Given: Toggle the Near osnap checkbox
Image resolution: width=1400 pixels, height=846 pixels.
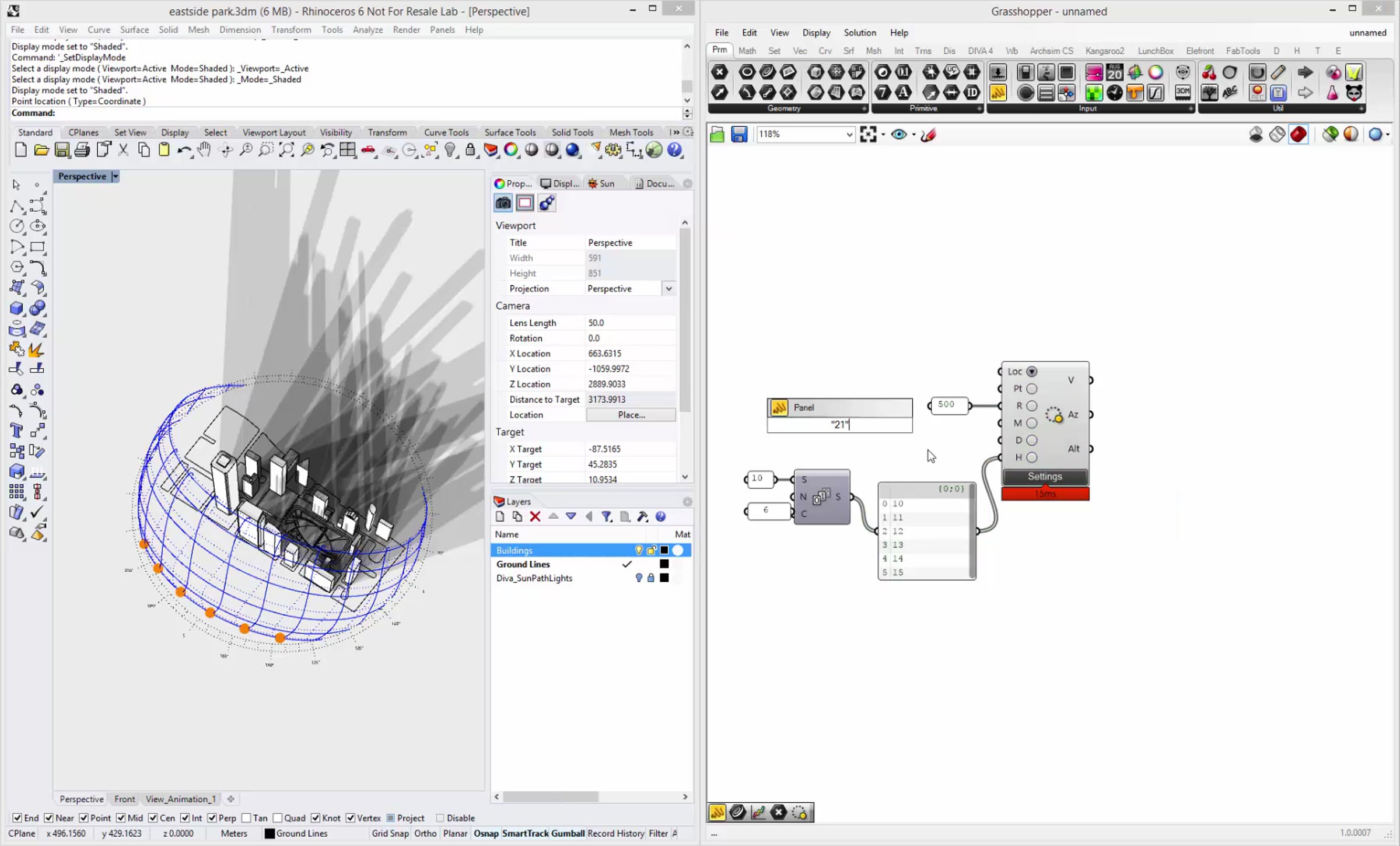Looking at the screenshot, I should point(49,818).
